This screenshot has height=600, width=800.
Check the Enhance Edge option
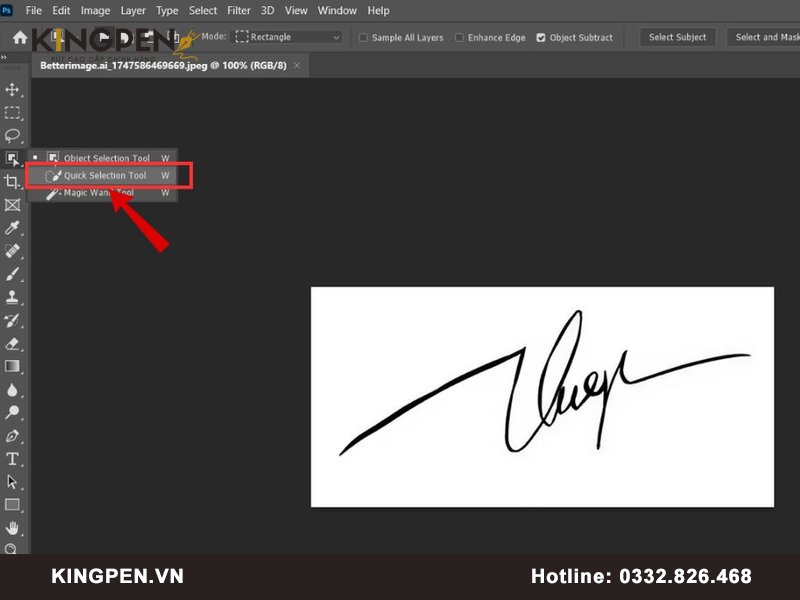click(x=459, y=38)
